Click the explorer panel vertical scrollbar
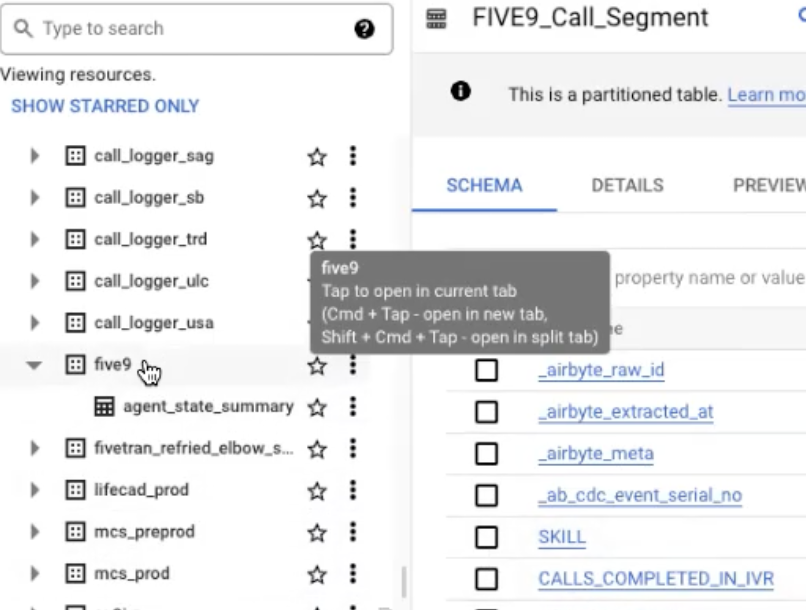 (403, 580)
